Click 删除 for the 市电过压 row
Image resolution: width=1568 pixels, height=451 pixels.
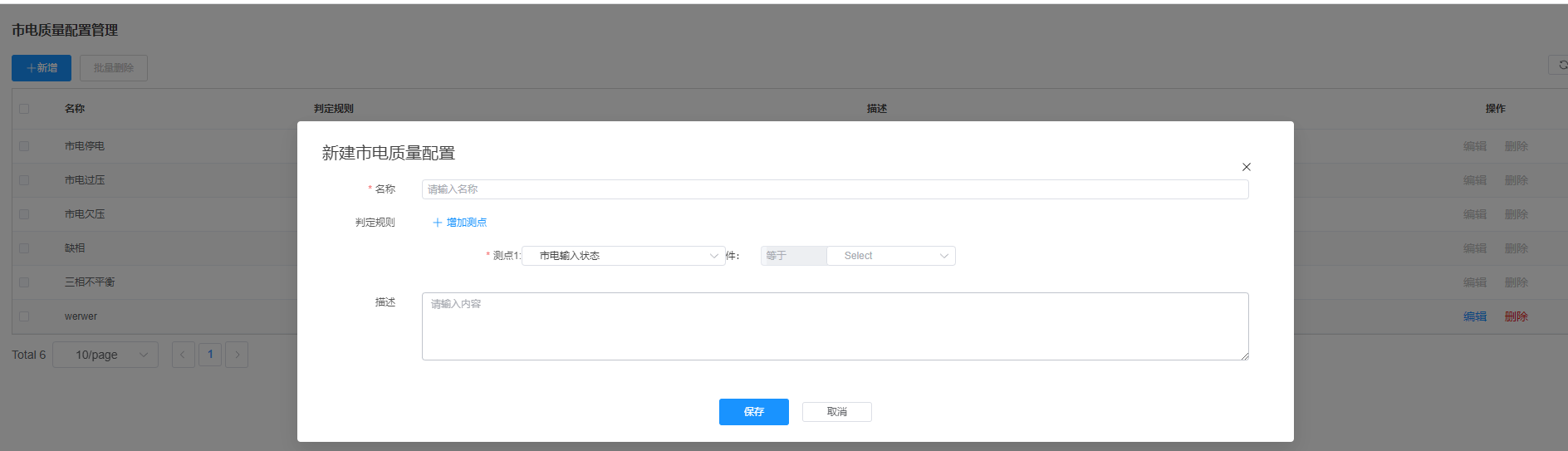tap(1517, 180)
